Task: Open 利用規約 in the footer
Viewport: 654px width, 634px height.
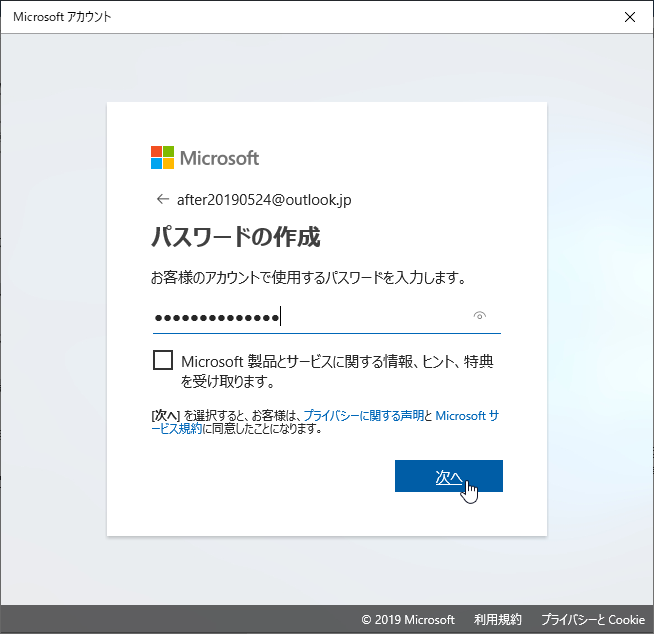Action: [x=498, y=619]
